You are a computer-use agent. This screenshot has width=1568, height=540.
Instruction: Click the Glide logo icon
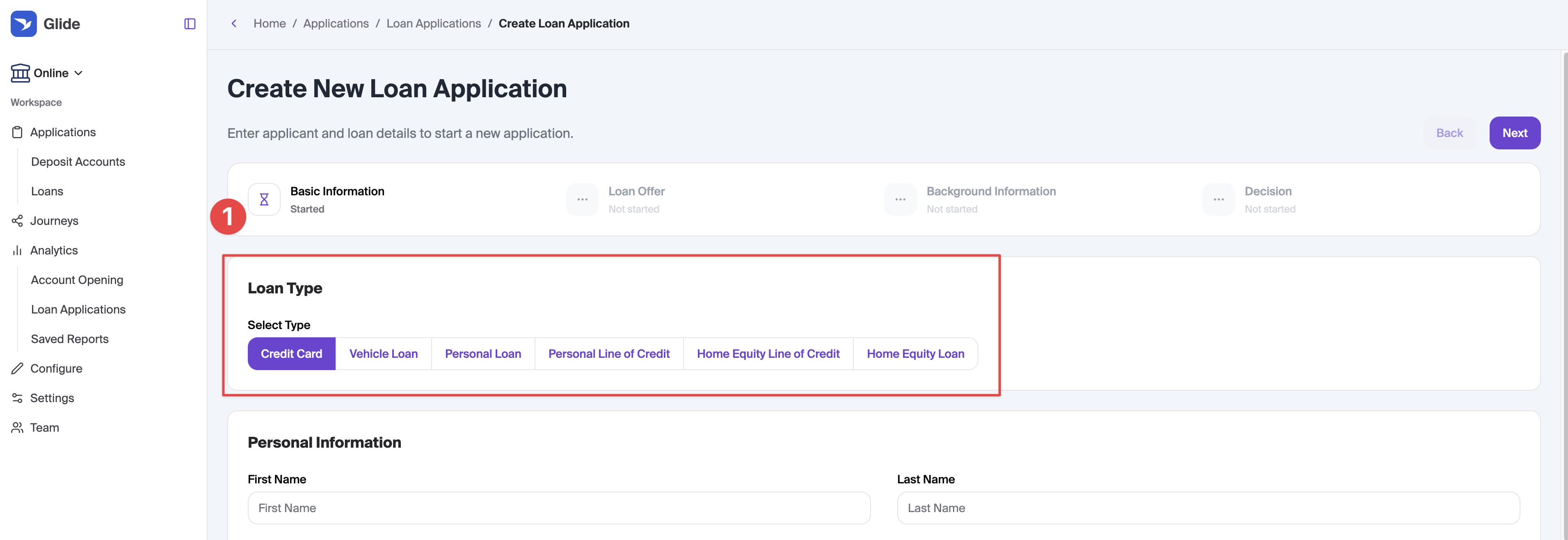[x=24, y=24]
